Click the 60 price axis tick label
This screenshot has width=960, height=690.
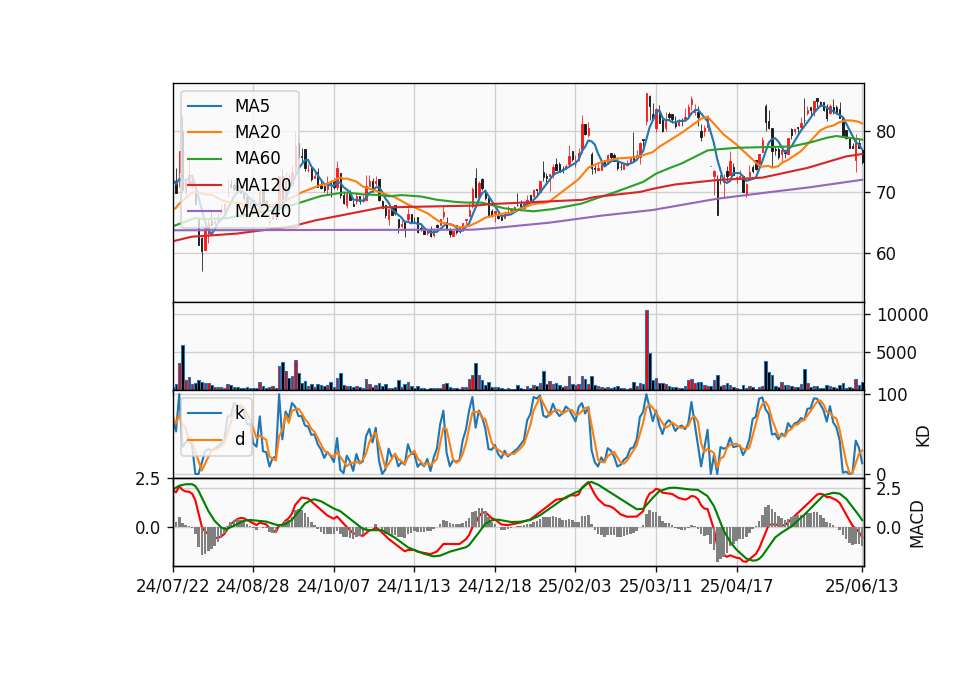coord(885,253)
